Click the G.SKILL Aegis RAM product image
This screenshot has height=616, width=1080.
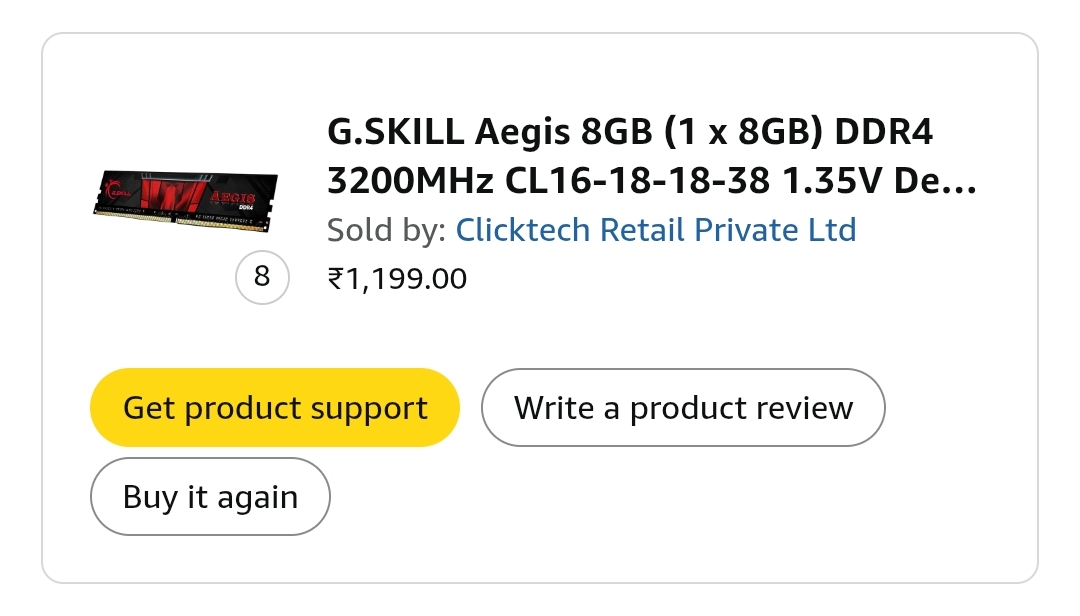(188, 198)
